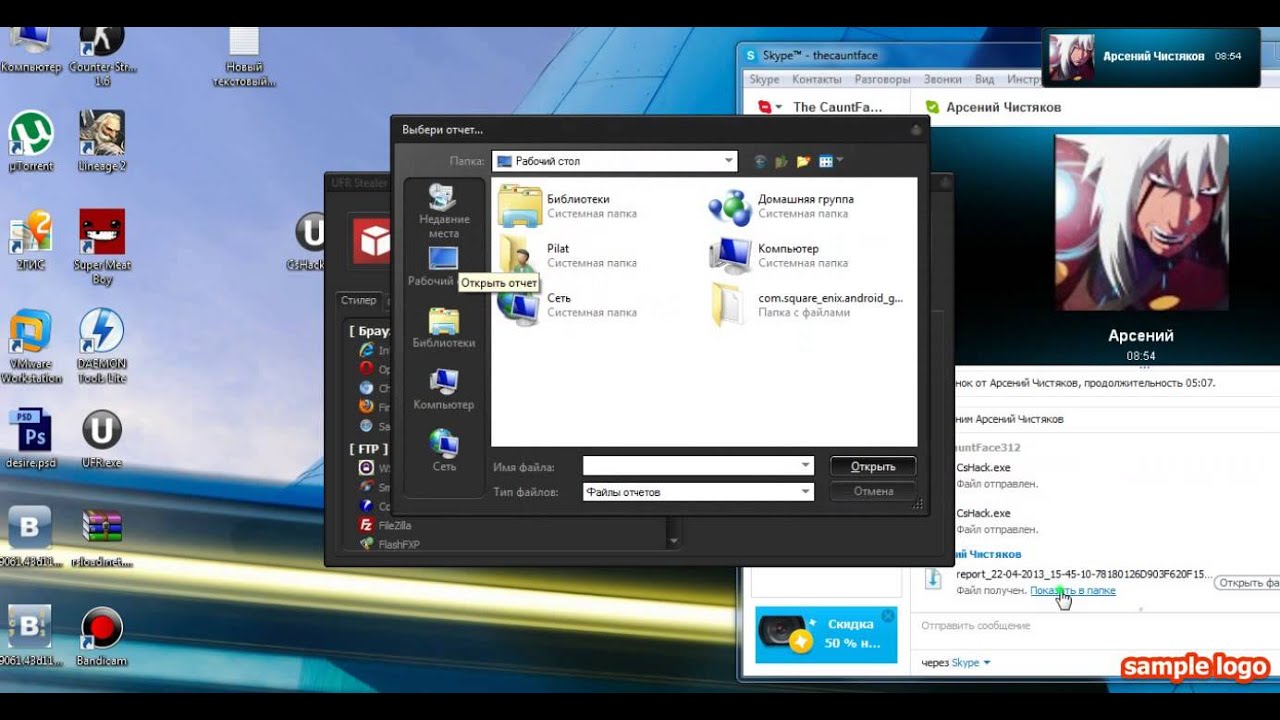
Task: Select the UFR.exe desktop icon
Action: tap(102, 439)
